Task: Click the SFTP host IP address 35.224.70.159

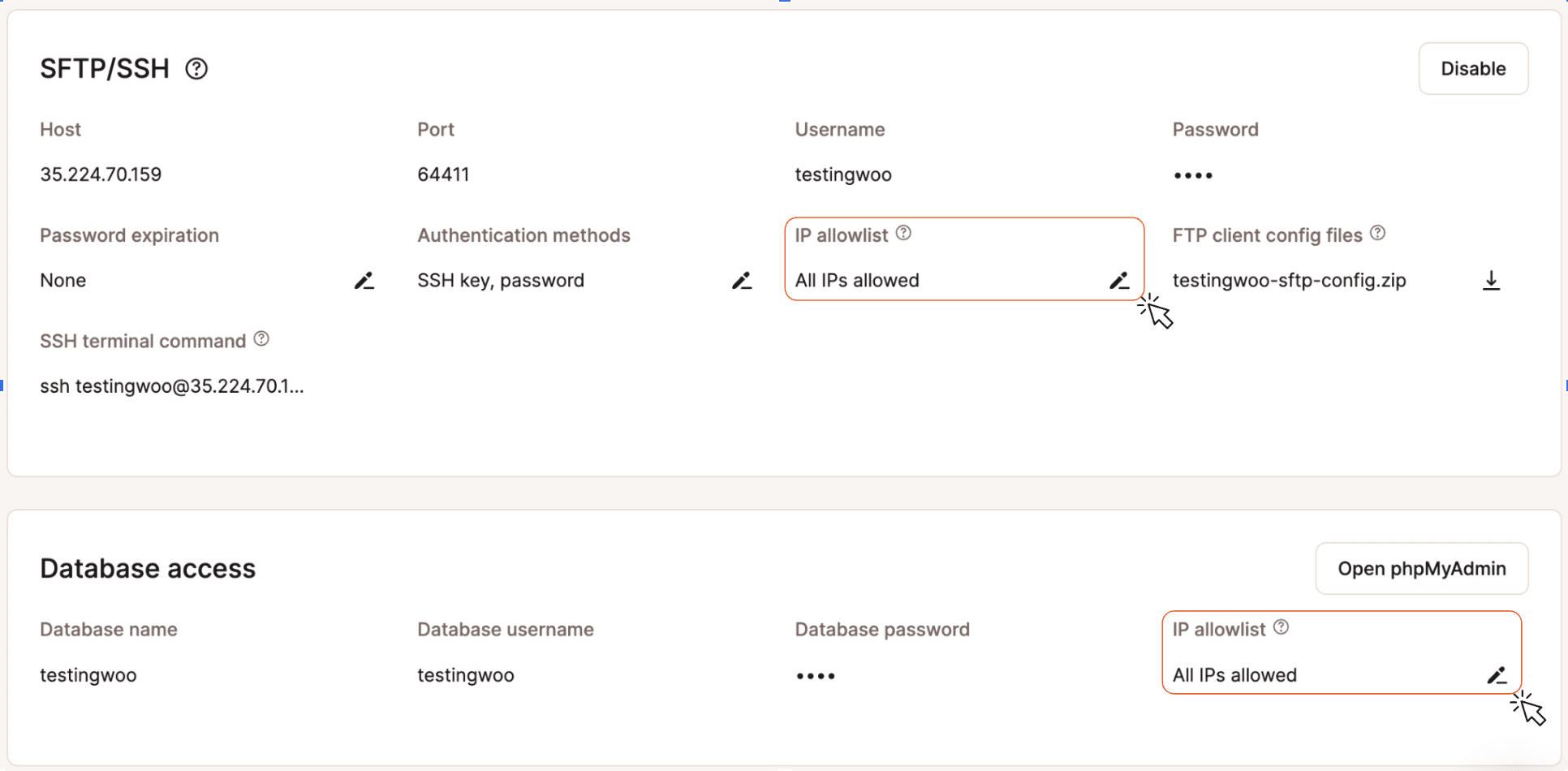Action: pos(101,174)
